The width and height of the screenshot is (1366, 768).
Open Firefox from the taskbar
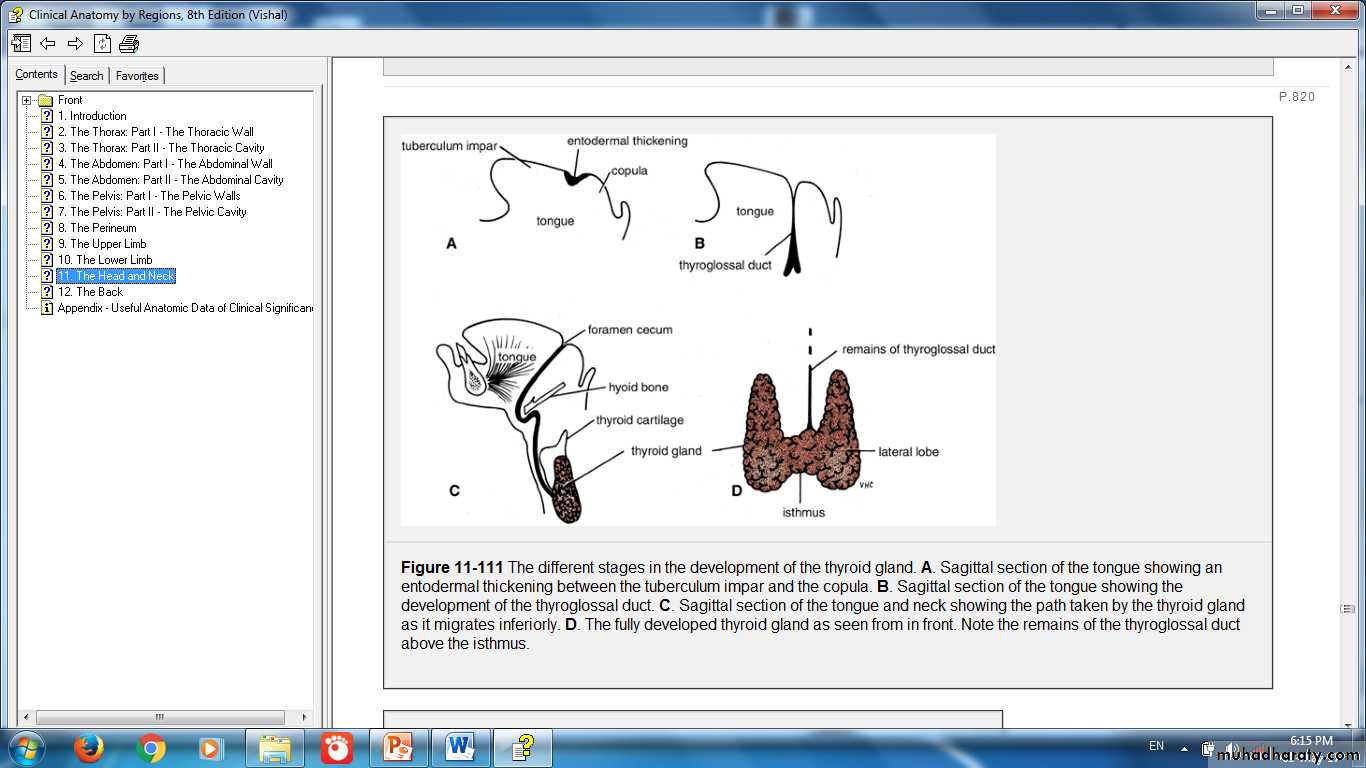coord(89,748)
